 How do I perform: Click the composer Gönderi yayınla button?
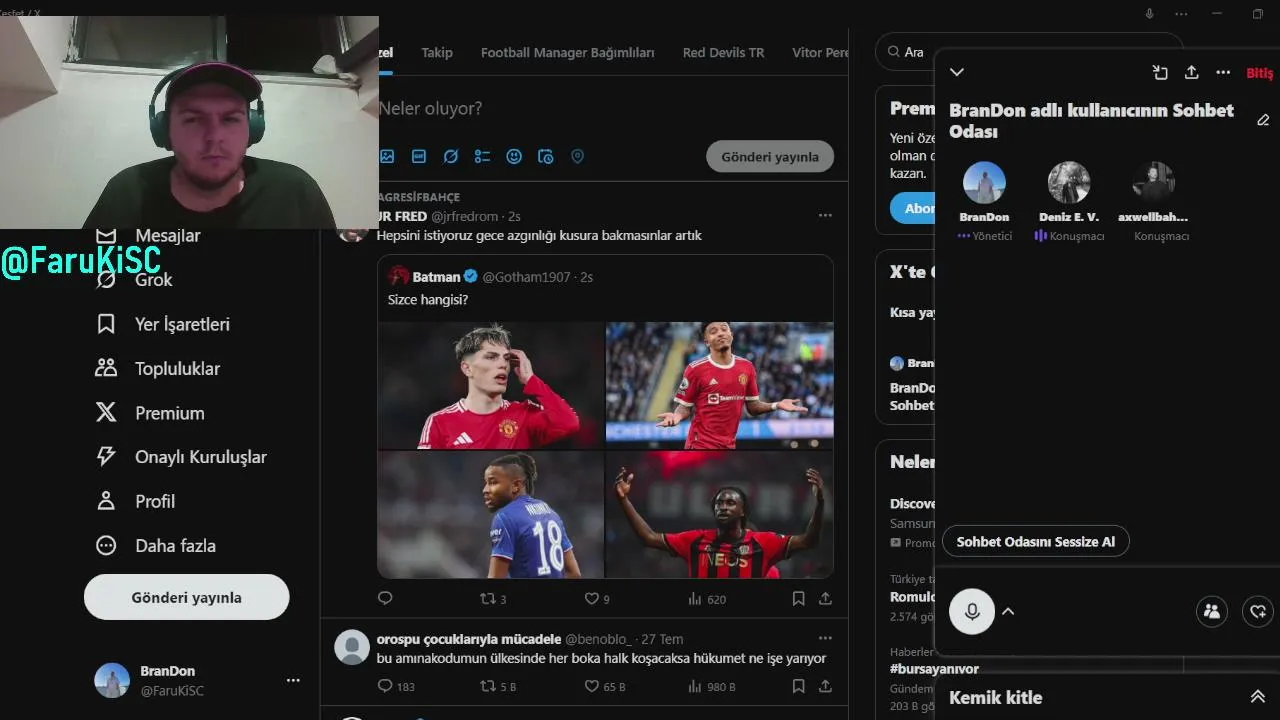pos(770,156)
